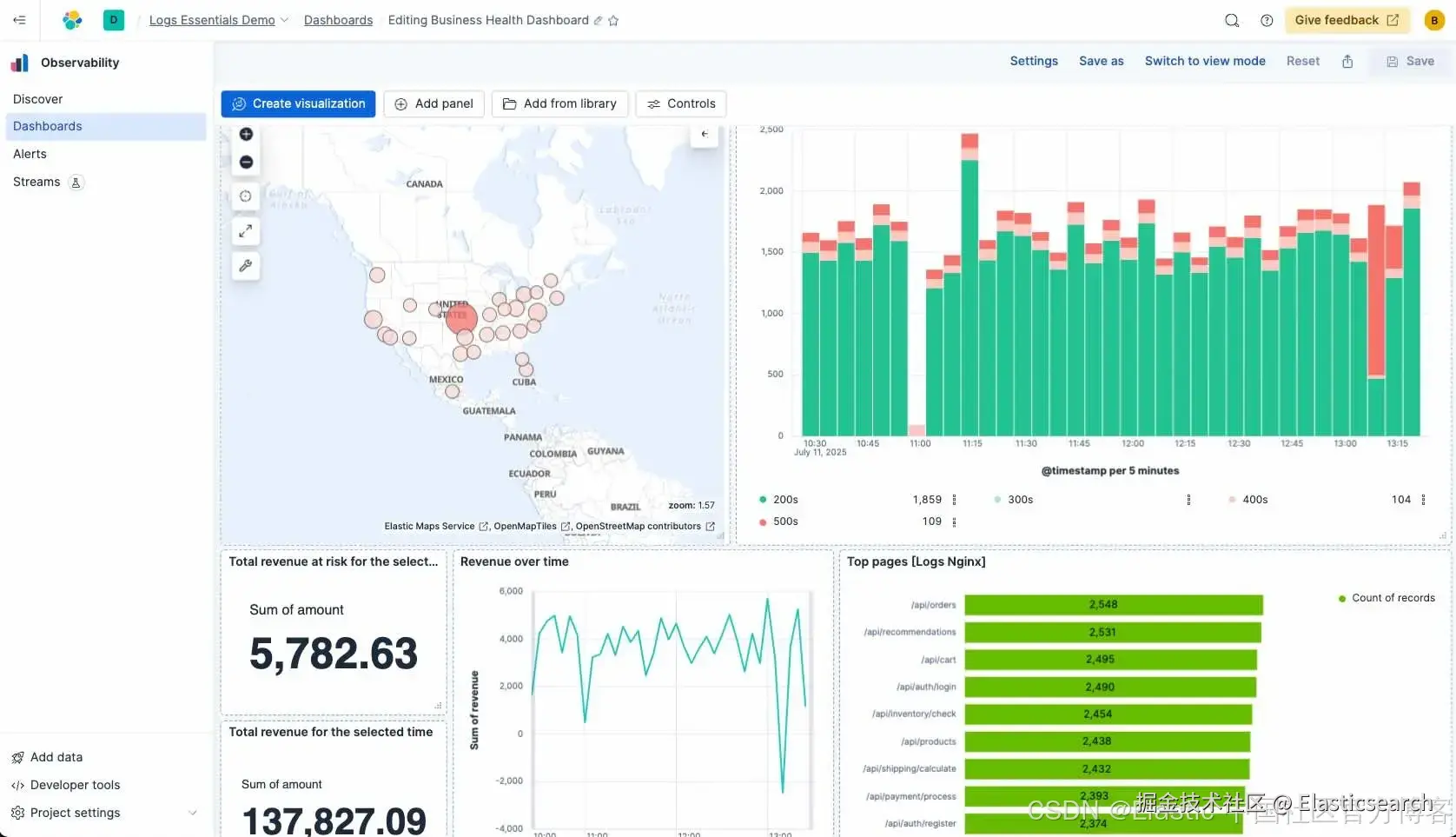Click the Count of records color dot

point(1342,598)
